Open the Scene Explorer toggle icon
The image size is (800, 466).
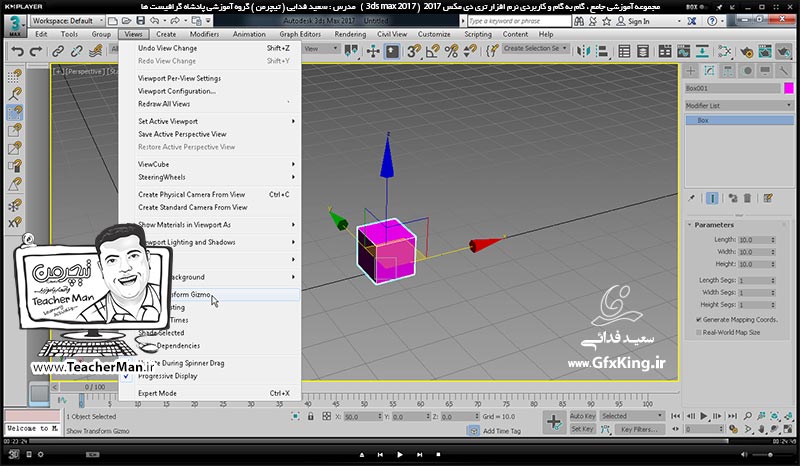(x=624, y=51)
